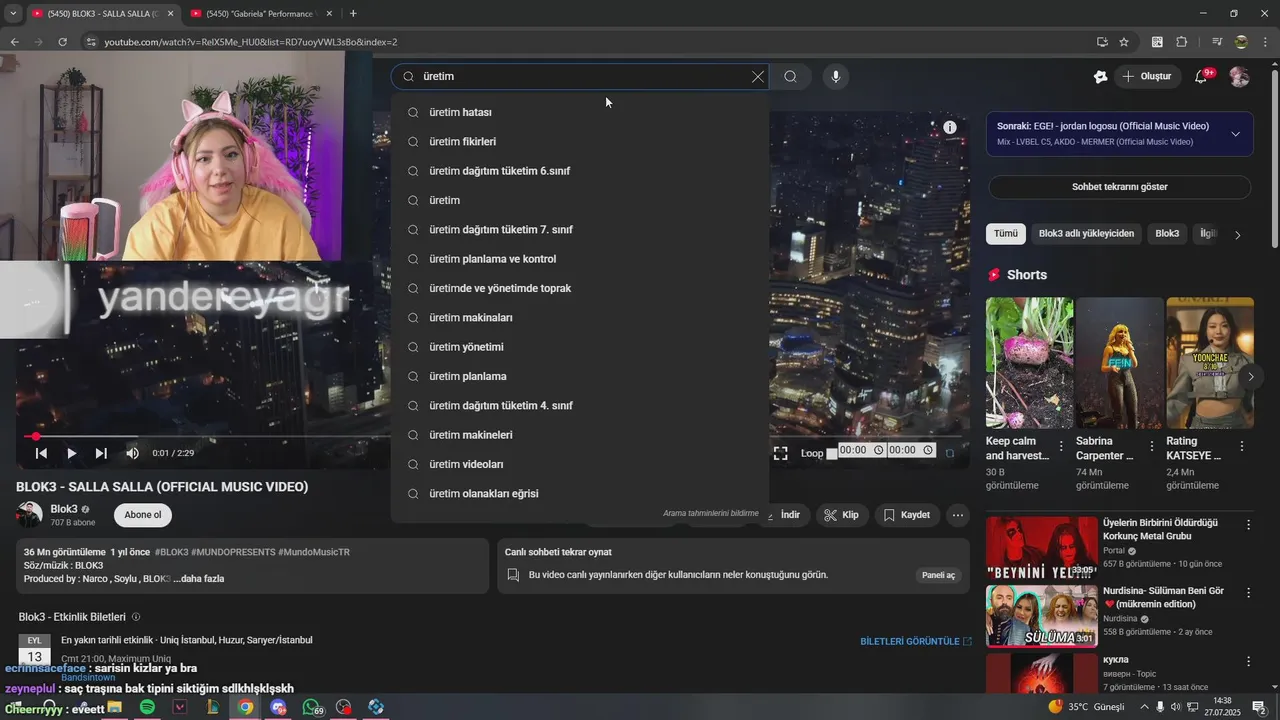This screenshot has width=1280, height=720.
Task: Show next Shorts with arrow
Action: 1250,377
